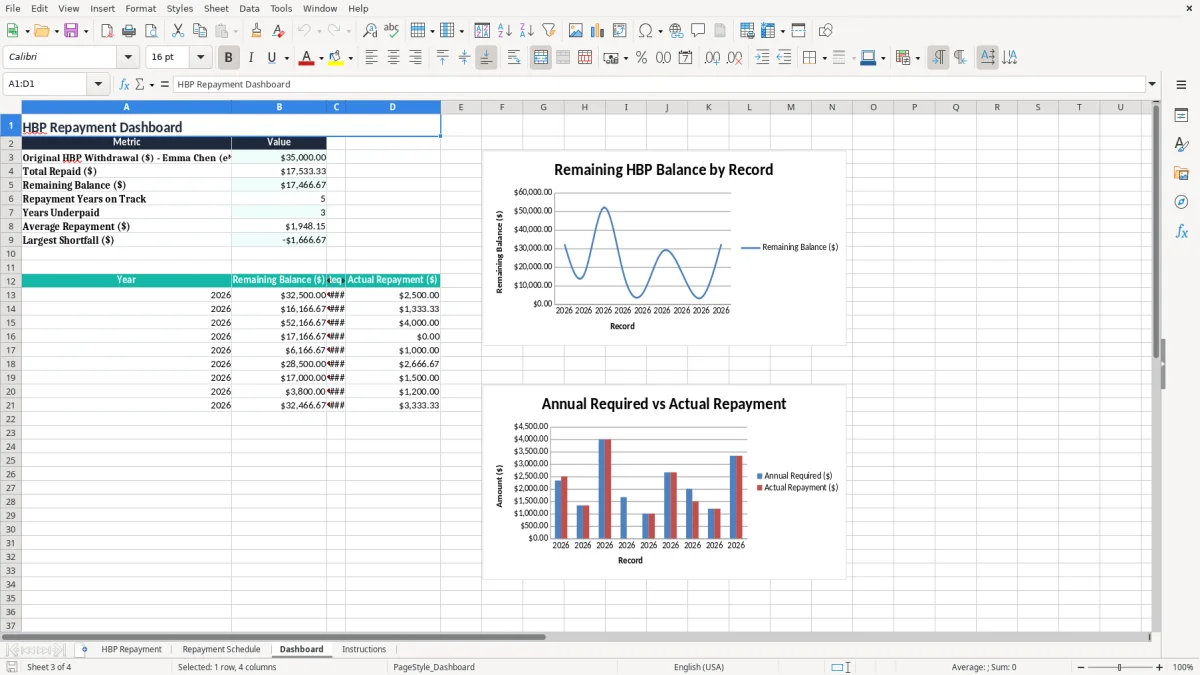The height and width of the screenshot is (675, 1200).
Task: Click Insert Special Character omega icon
Action: (x=645, y=31)
